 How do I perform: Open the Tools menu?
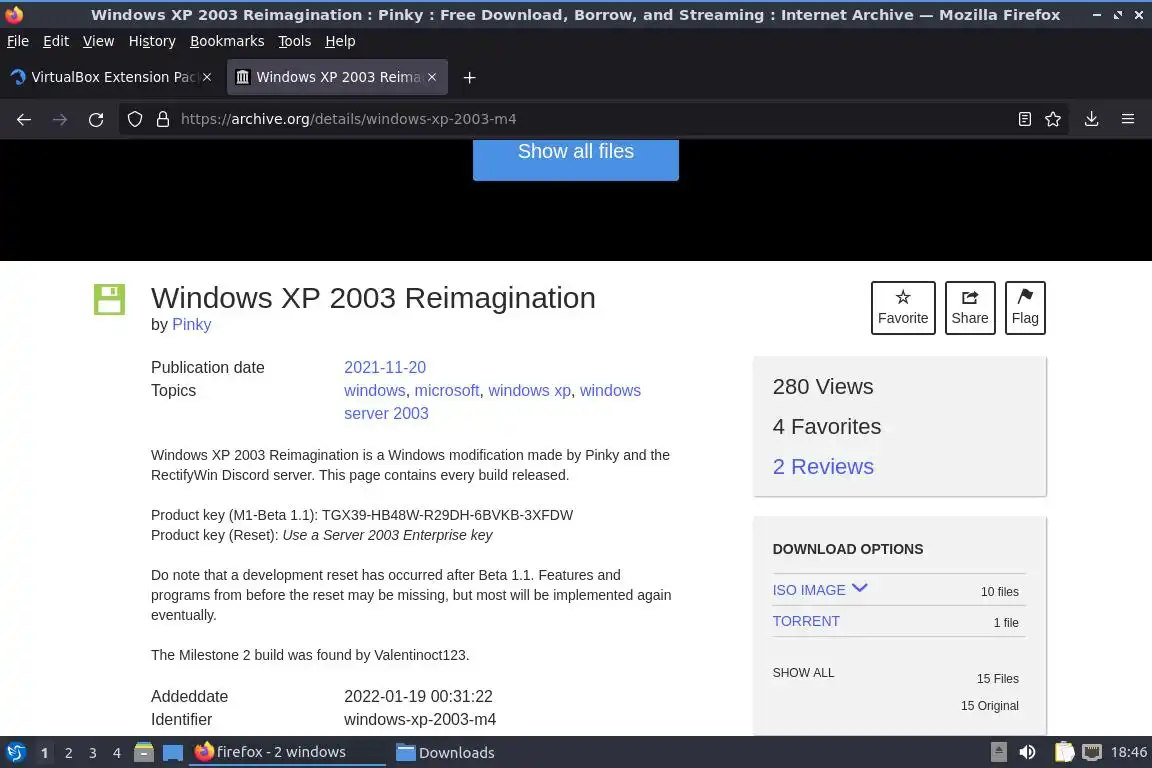(295, 41)
